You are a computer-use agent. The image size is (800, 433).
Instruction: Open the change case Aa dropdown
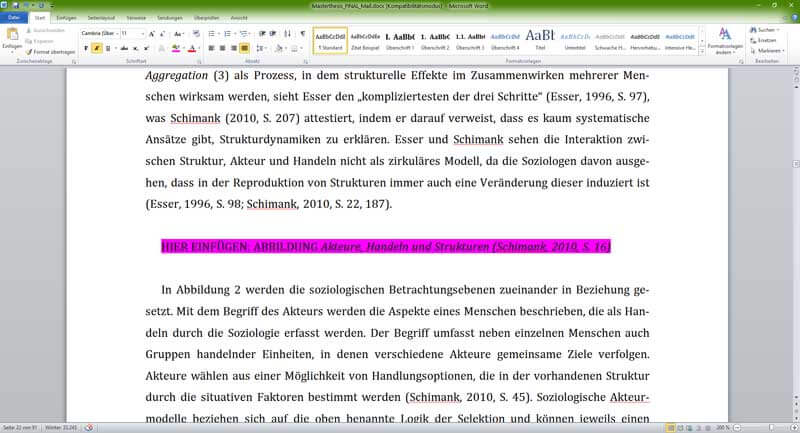(x=178, y=34)
